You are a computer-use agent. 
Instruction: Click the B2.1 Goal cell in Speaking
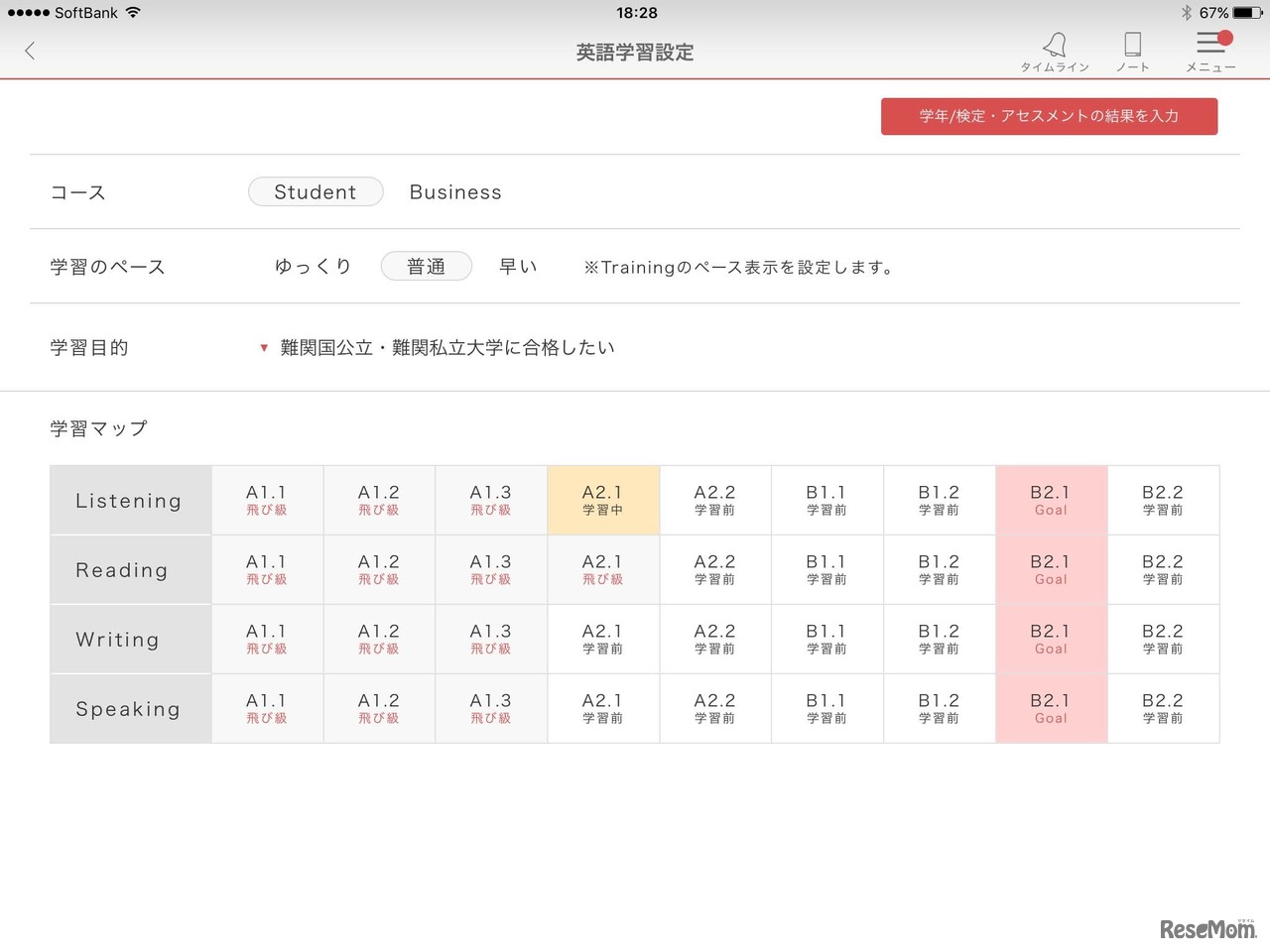point(1051,708)
